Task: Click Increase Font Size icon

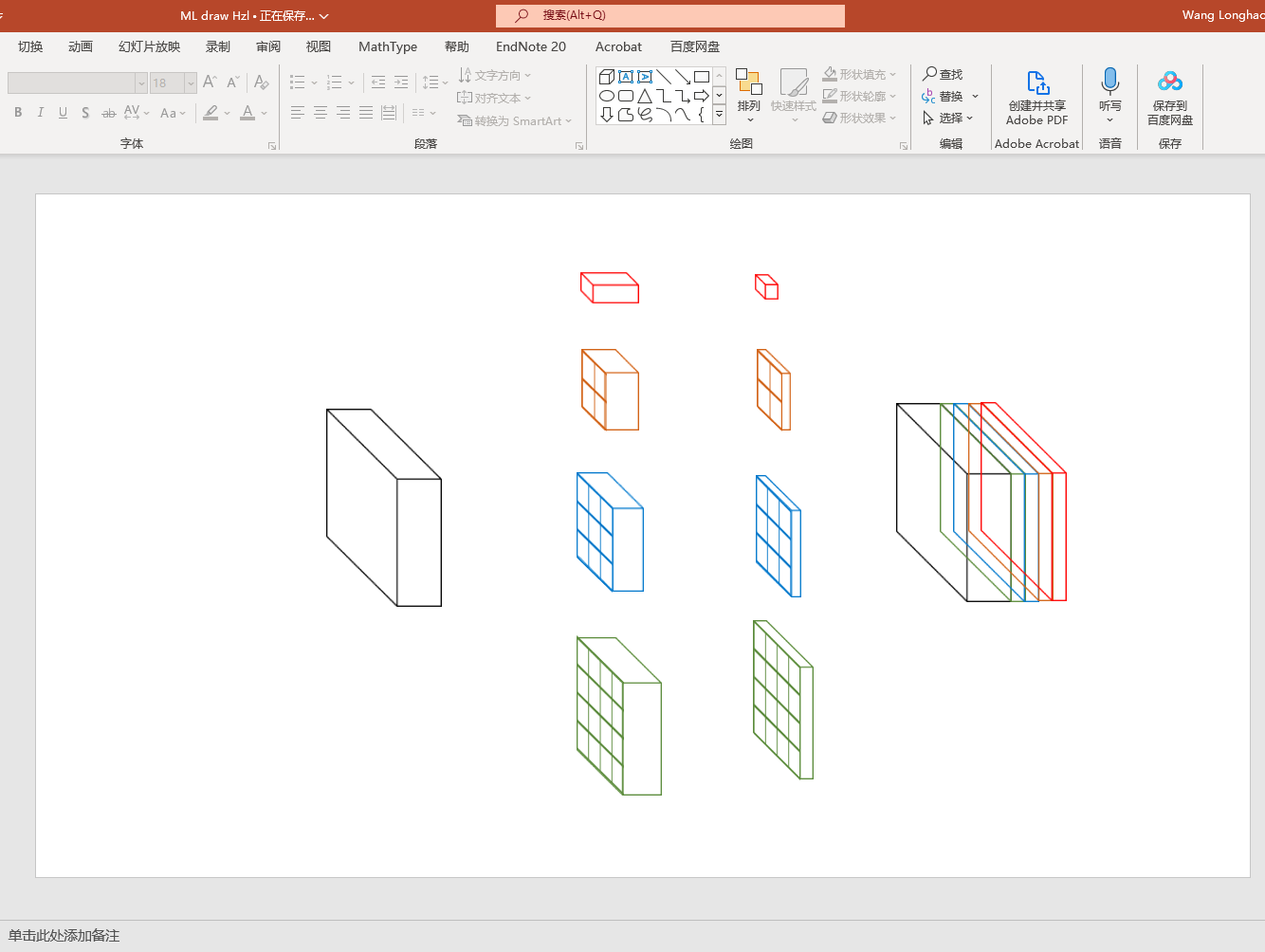Action: (210, 82)
